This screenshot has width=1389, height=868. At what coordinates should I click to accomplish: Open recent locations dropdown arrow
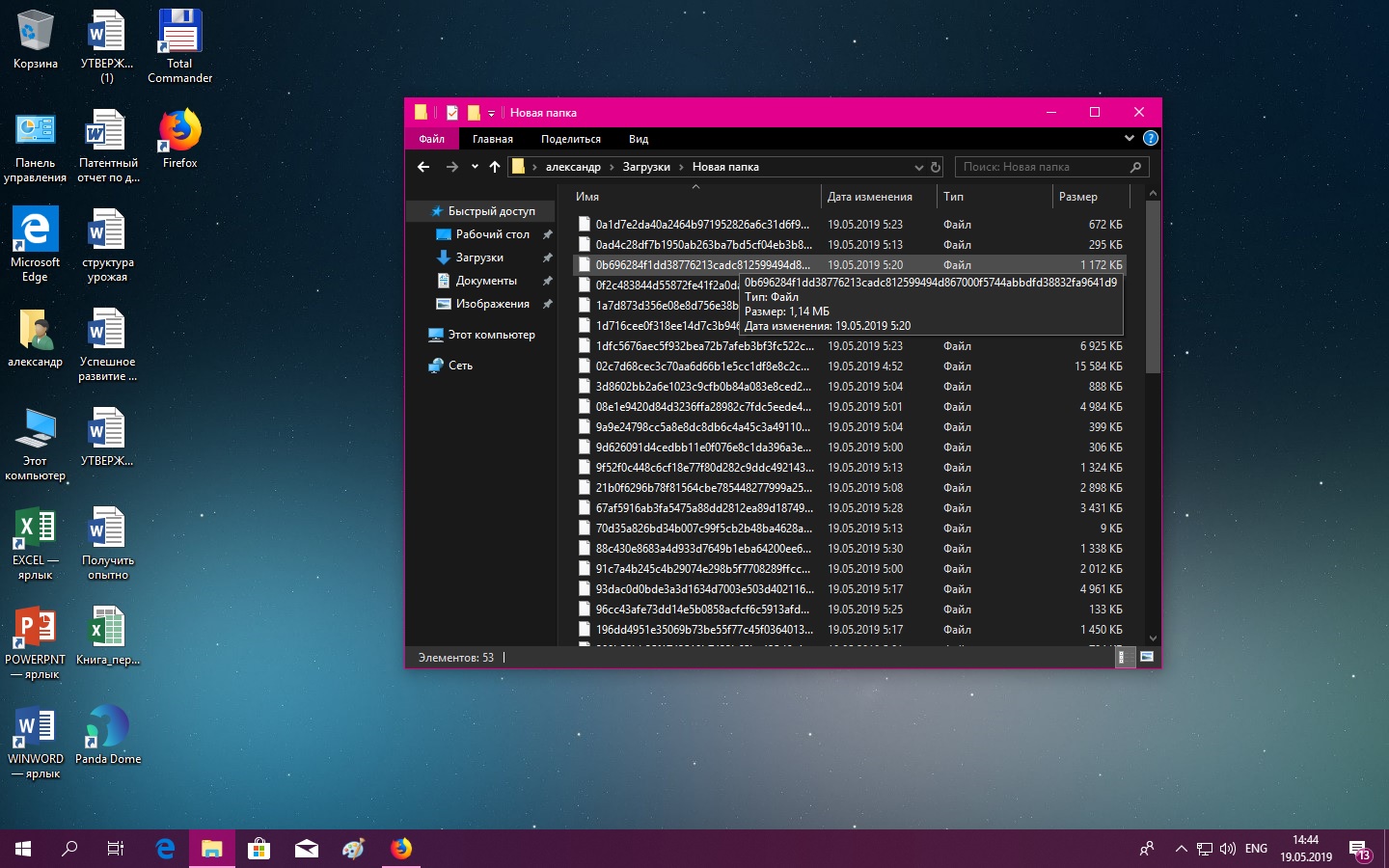click(475, 167)
